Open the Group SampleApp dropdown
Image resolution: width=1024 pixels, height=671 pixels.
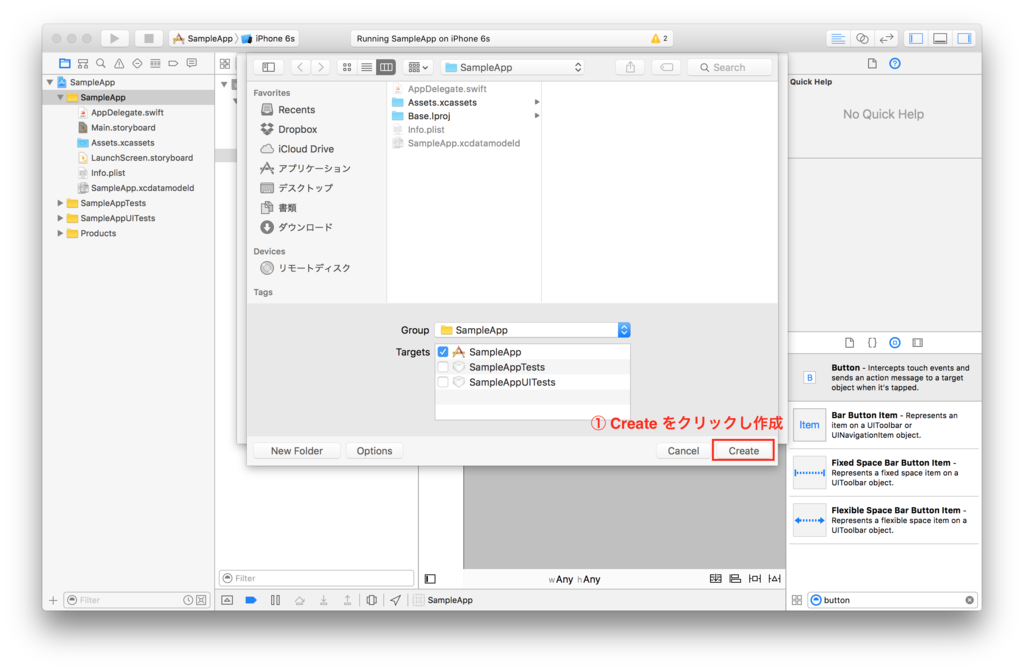coord(532,330)
